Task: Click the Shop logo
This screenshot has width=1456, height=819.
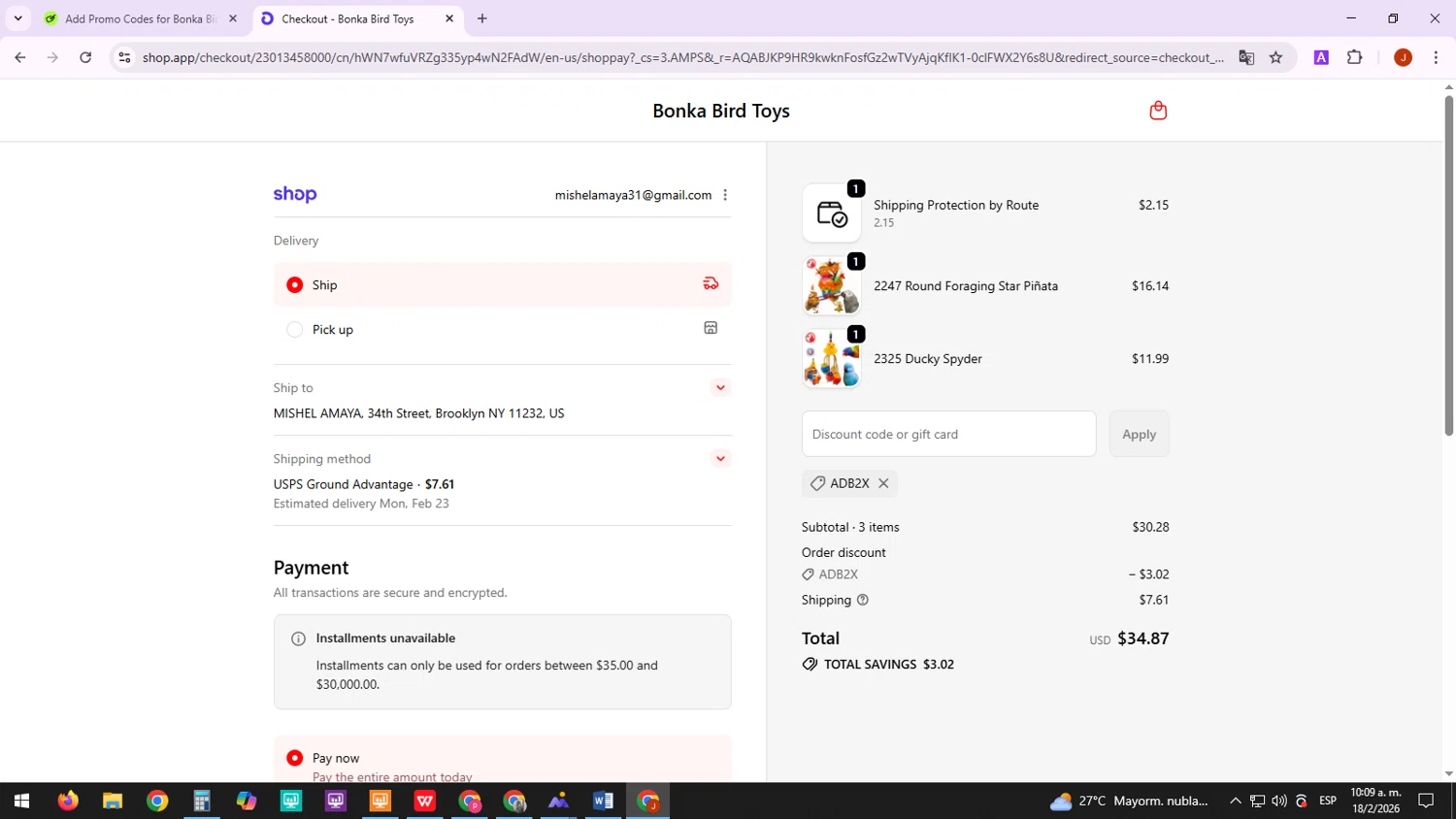Action: (x=295, y=194)
